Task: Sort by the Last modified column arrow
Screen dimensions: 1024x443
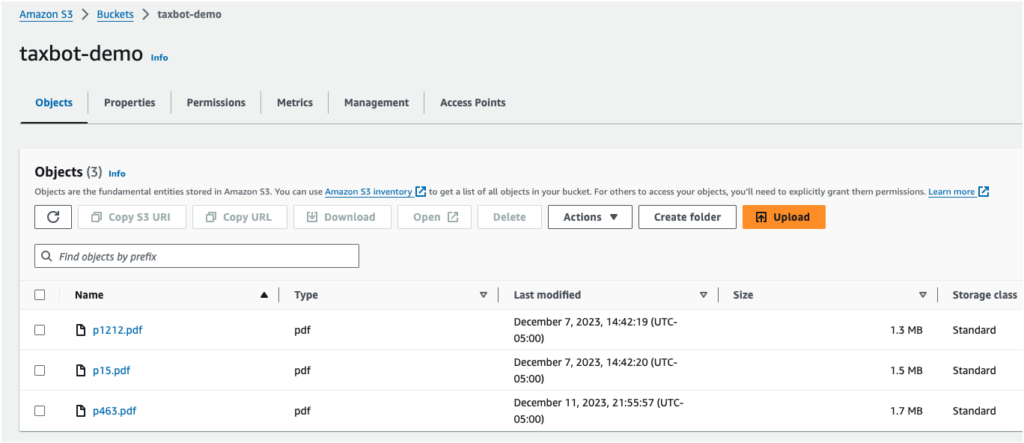Action: click(703, 295)
